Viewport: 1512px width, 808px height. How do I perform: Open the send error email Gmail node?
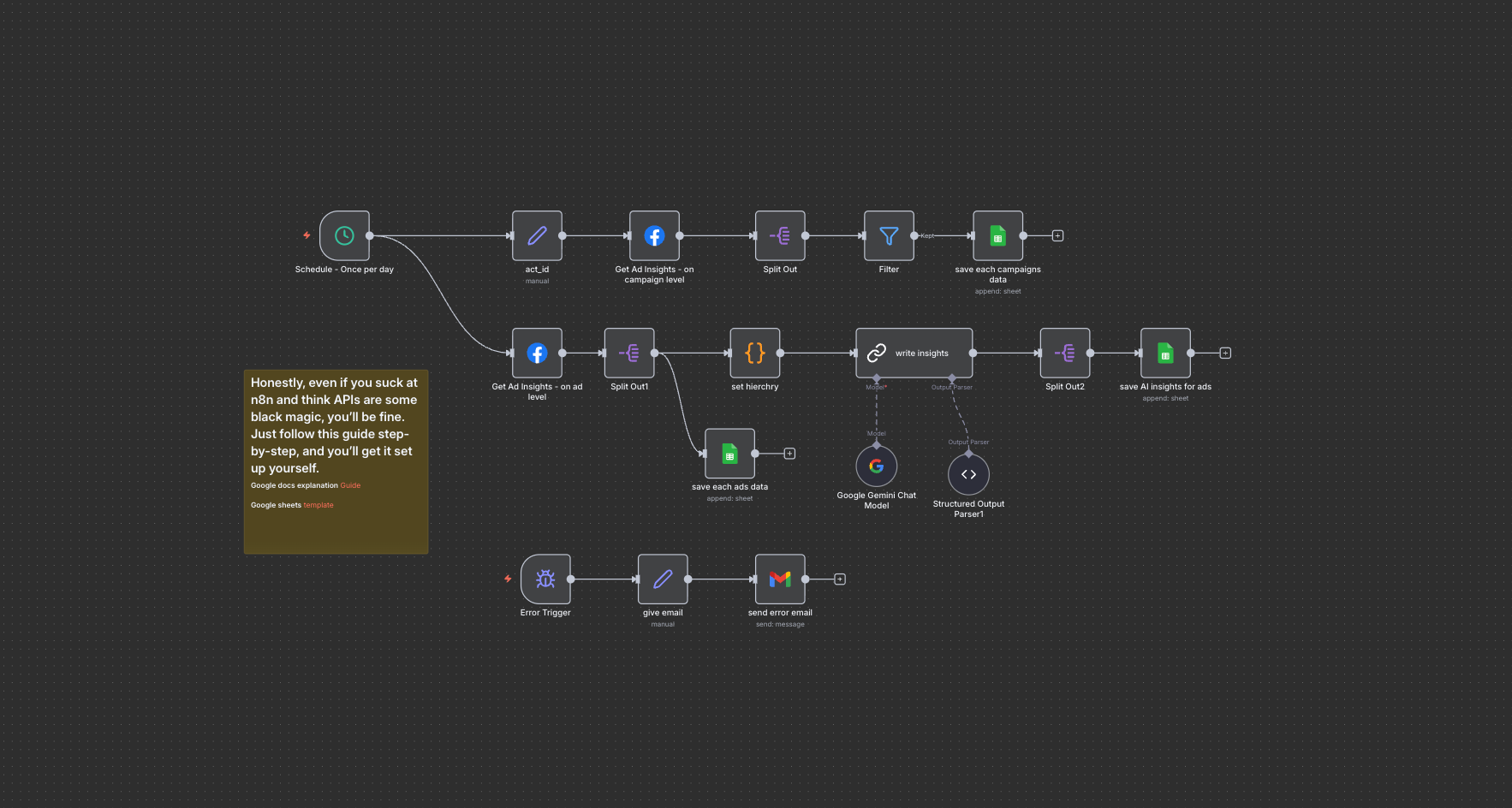[780, 579]
